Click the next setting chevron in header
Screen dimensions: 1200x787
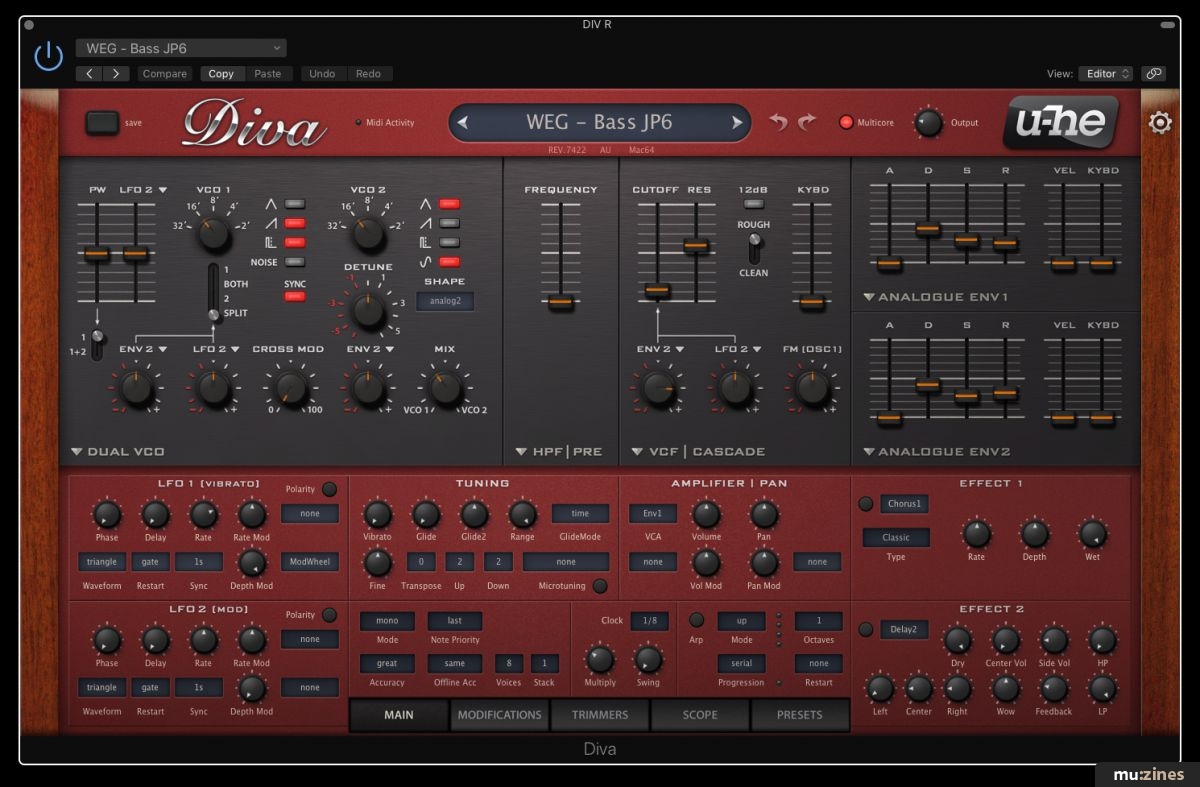pyautogui.click(x=117, y=74)
